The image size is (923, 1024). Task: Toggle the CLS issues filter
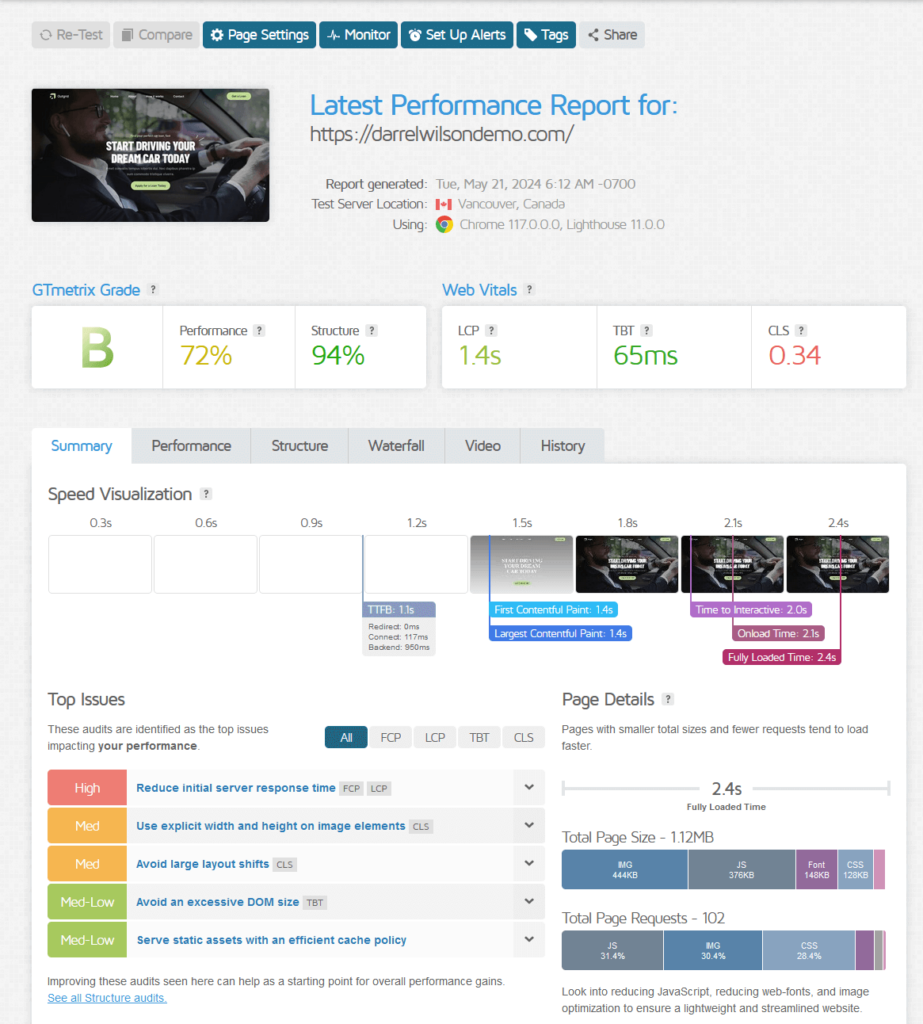[x=523, y=737]
